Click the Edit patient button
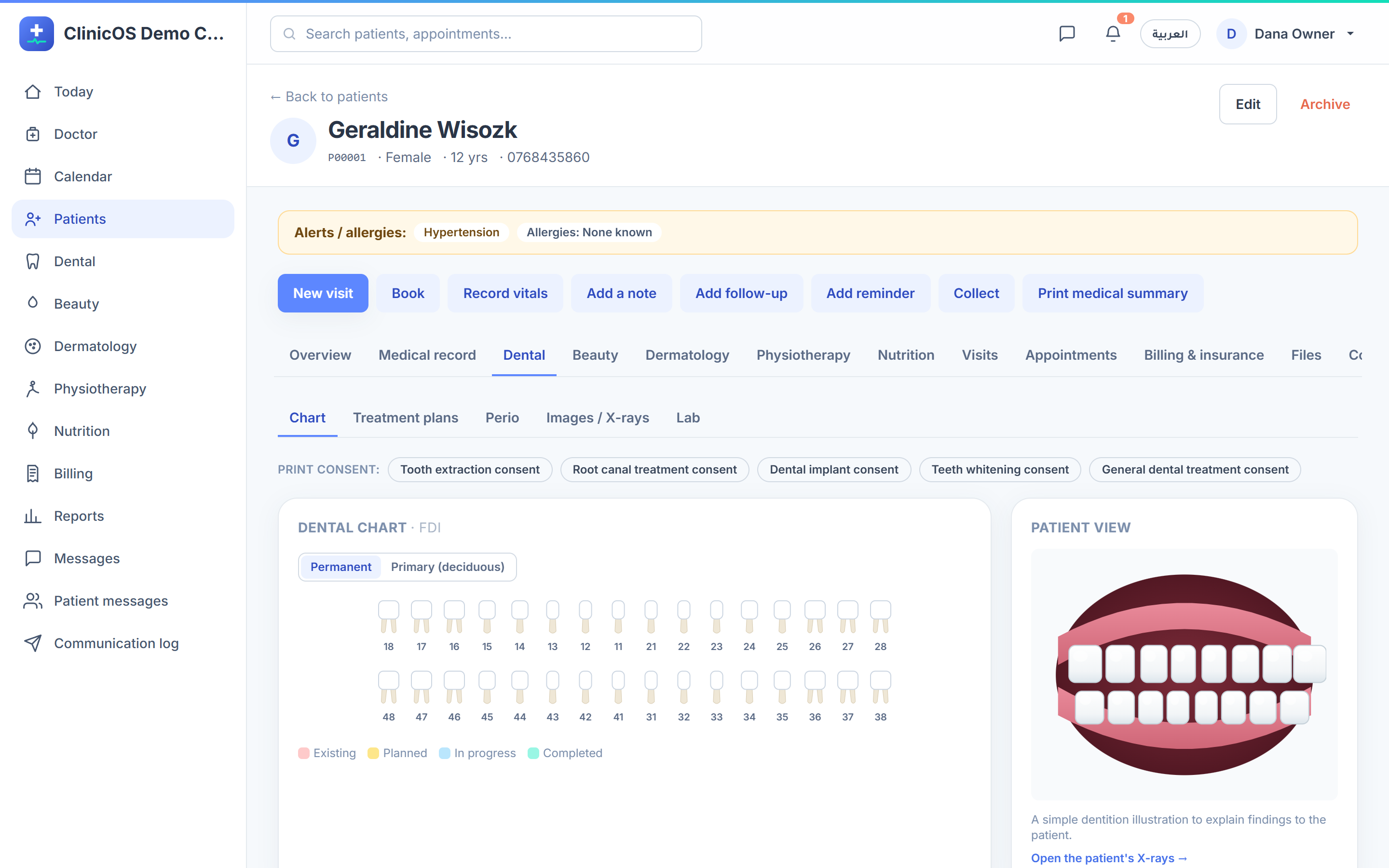 tap(1248, 104)
